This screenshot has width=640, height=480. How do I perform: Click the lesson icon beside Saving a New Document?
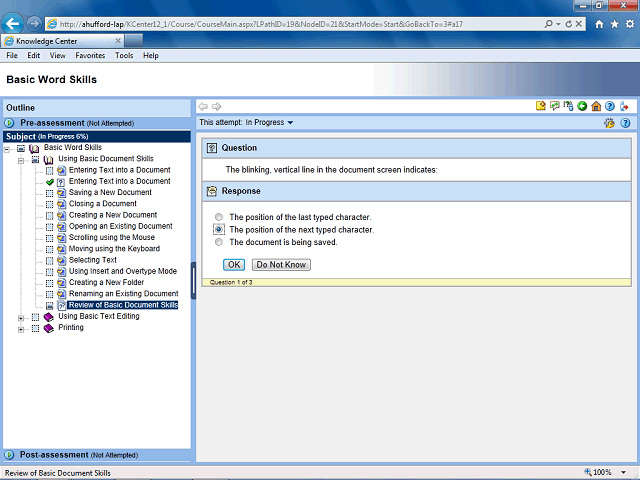[x=61, y=193]
